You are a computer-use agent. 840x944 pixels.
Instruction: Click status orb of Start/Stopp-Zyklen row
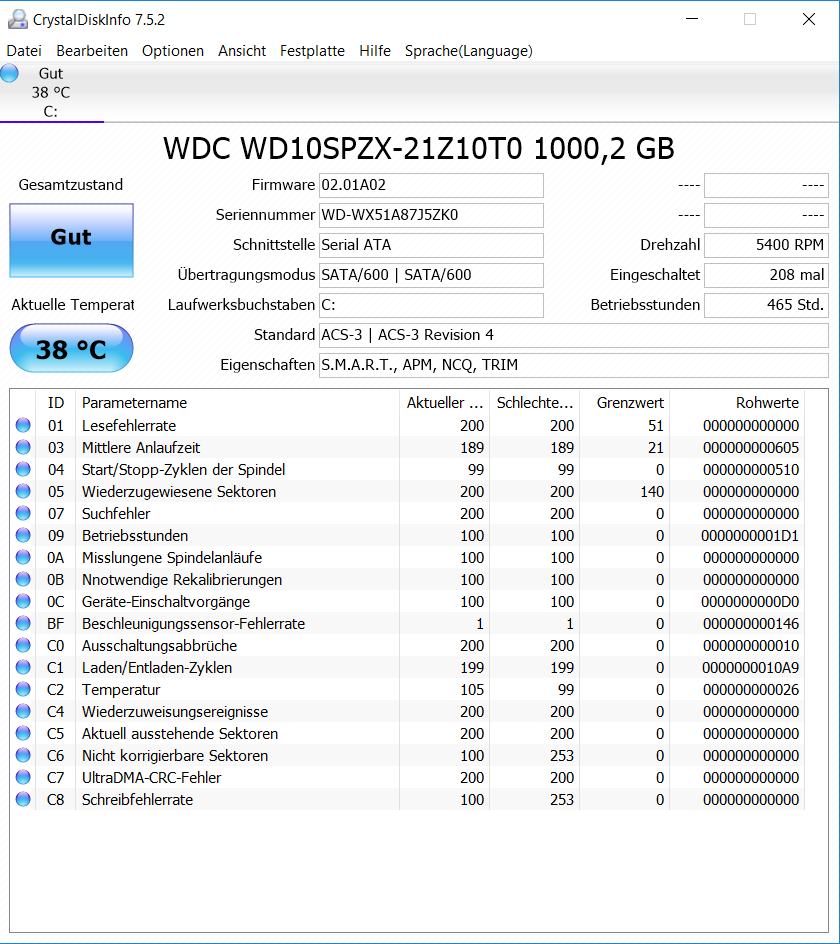(23, 469)
